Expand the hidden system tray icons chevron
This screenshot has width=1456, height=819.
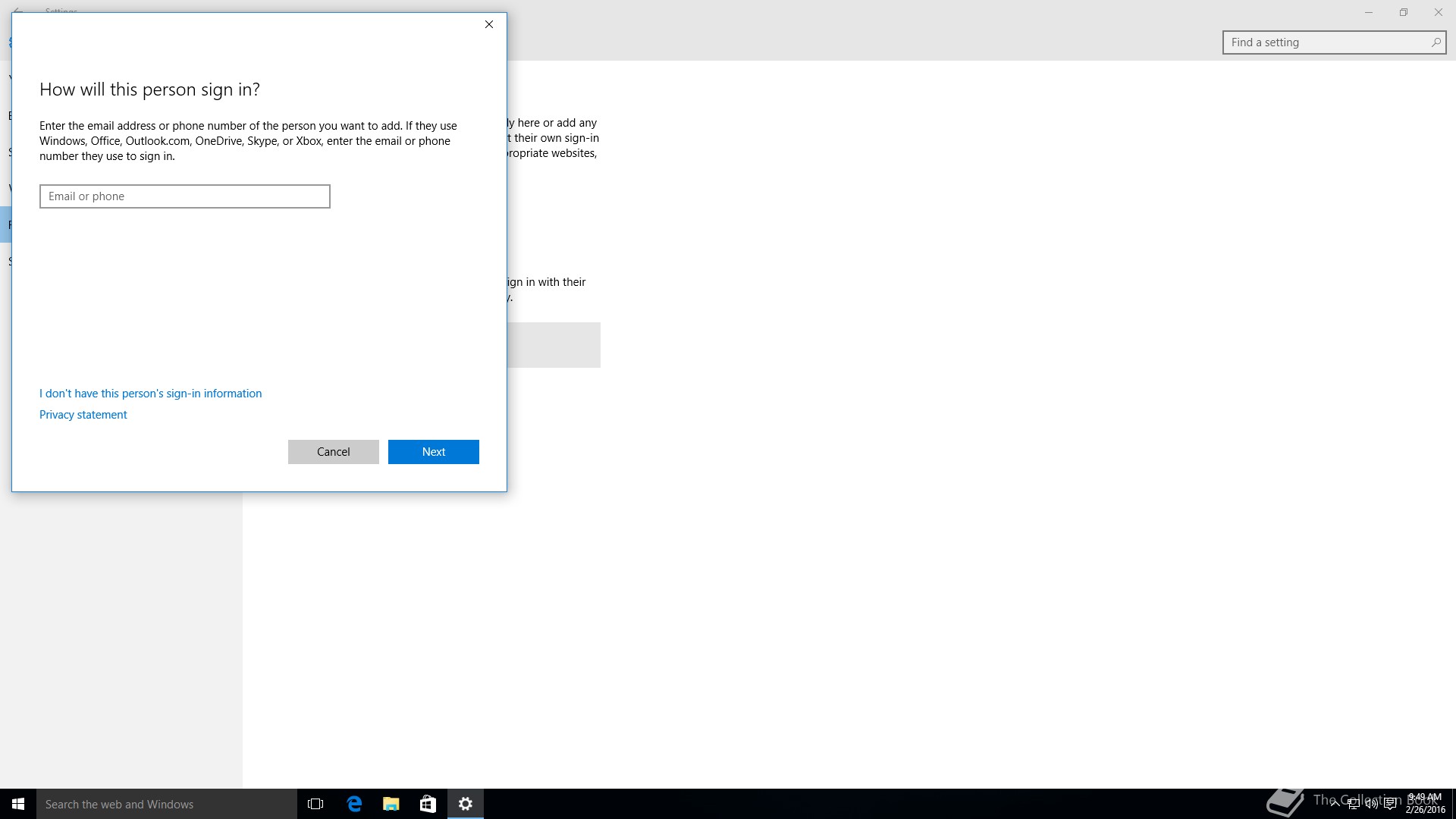(1335, 804)
